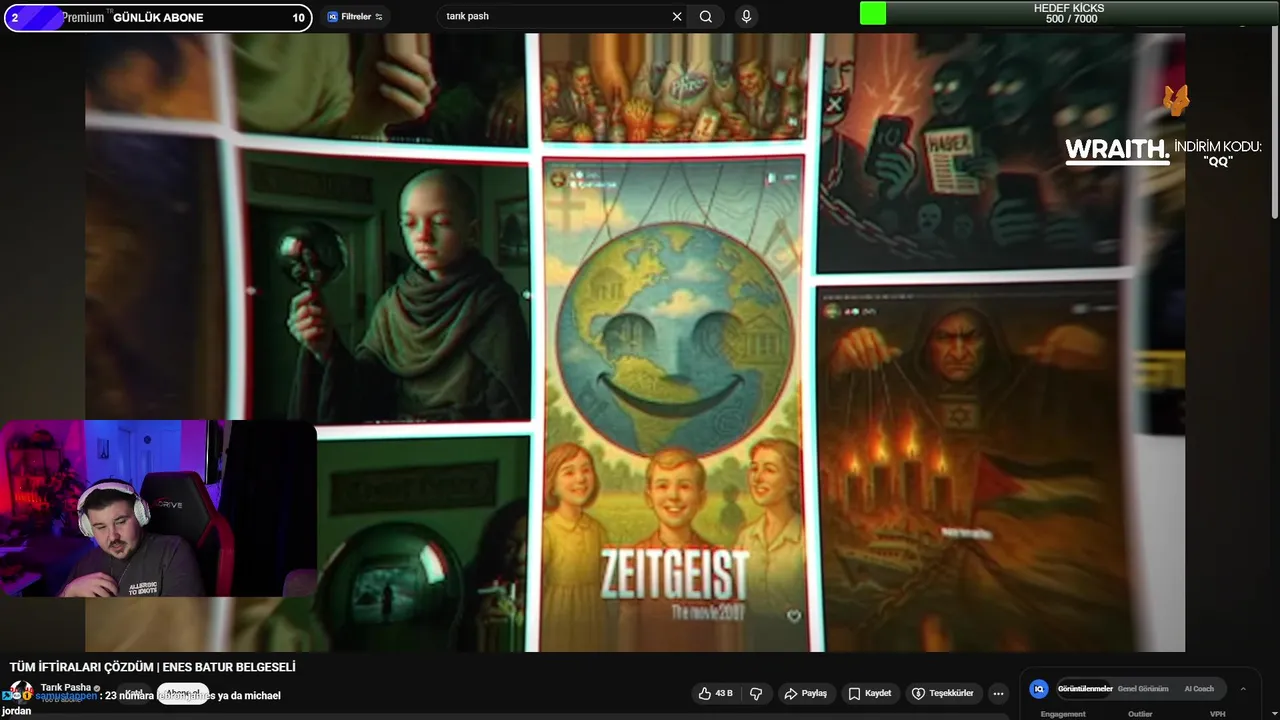Click the page vertical scrollbar

tap(1274, 120)
